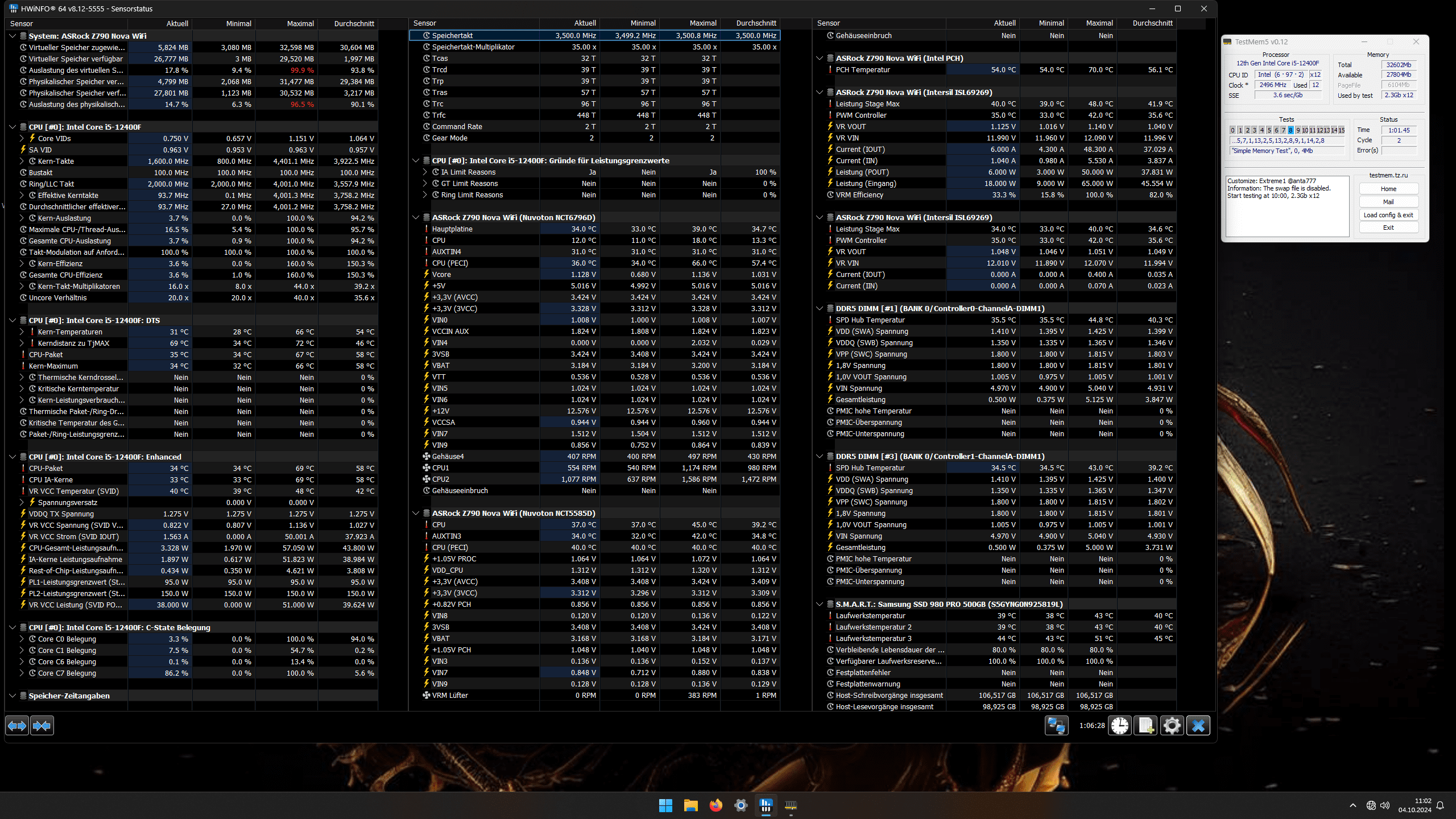Click Mail button in TestMem5
The image size is (1456, 819).
pyautogui.click(x=1388, y=202)
